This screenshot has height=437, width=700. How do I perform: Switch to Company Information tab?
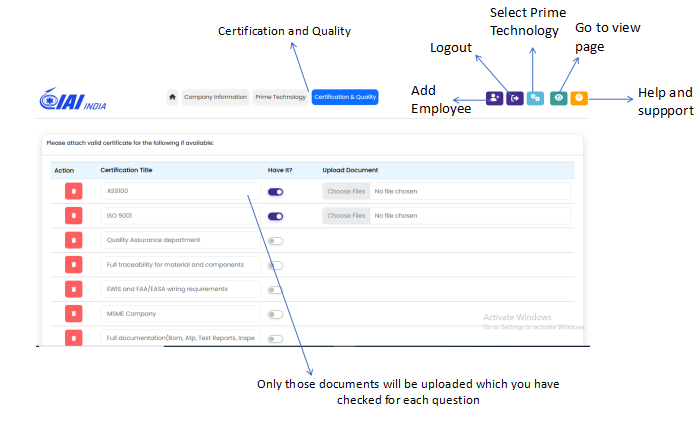215,97
